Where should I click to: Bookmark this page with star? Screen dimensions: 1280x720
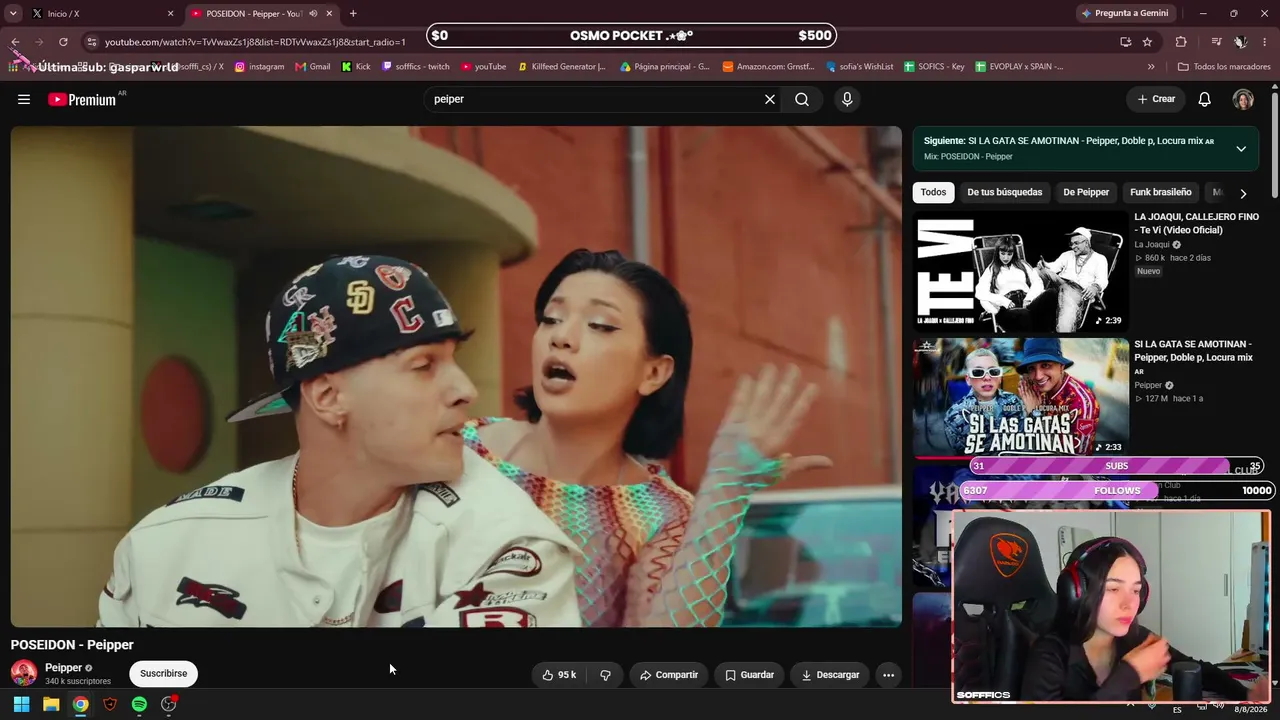(x=1147, y=42)
